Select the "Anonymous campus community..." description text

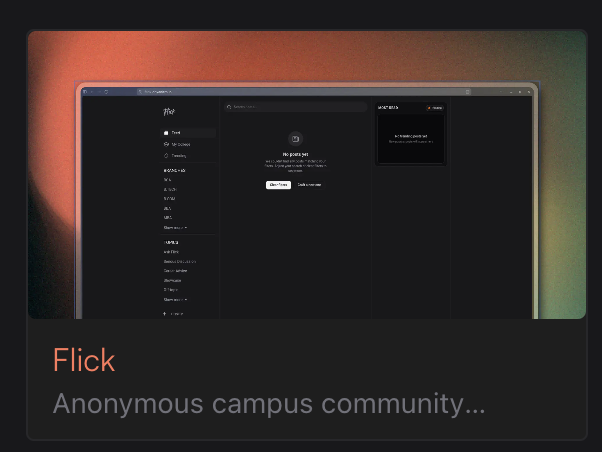[269, 404]
